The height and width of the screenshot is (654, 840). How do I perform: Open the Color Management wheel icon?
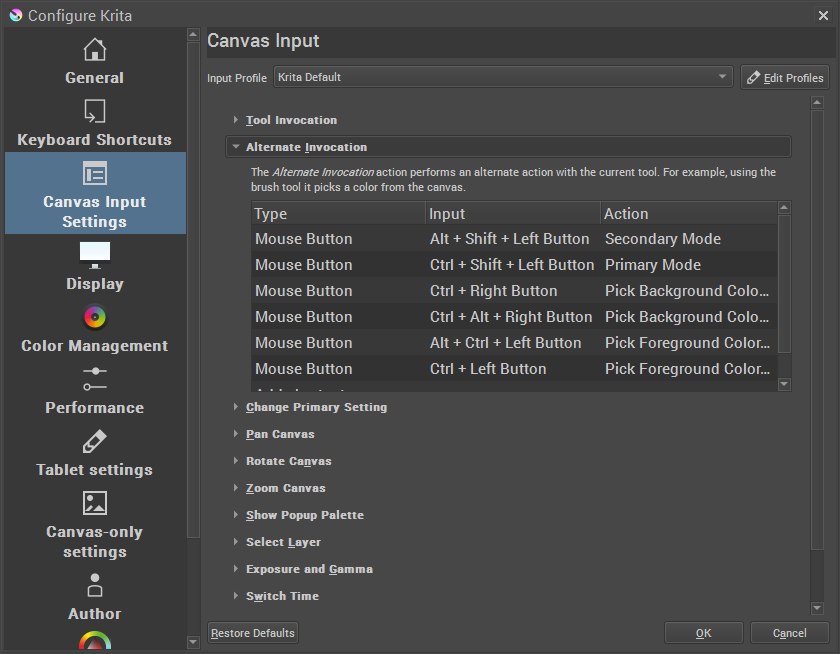[x=95, y=317]
